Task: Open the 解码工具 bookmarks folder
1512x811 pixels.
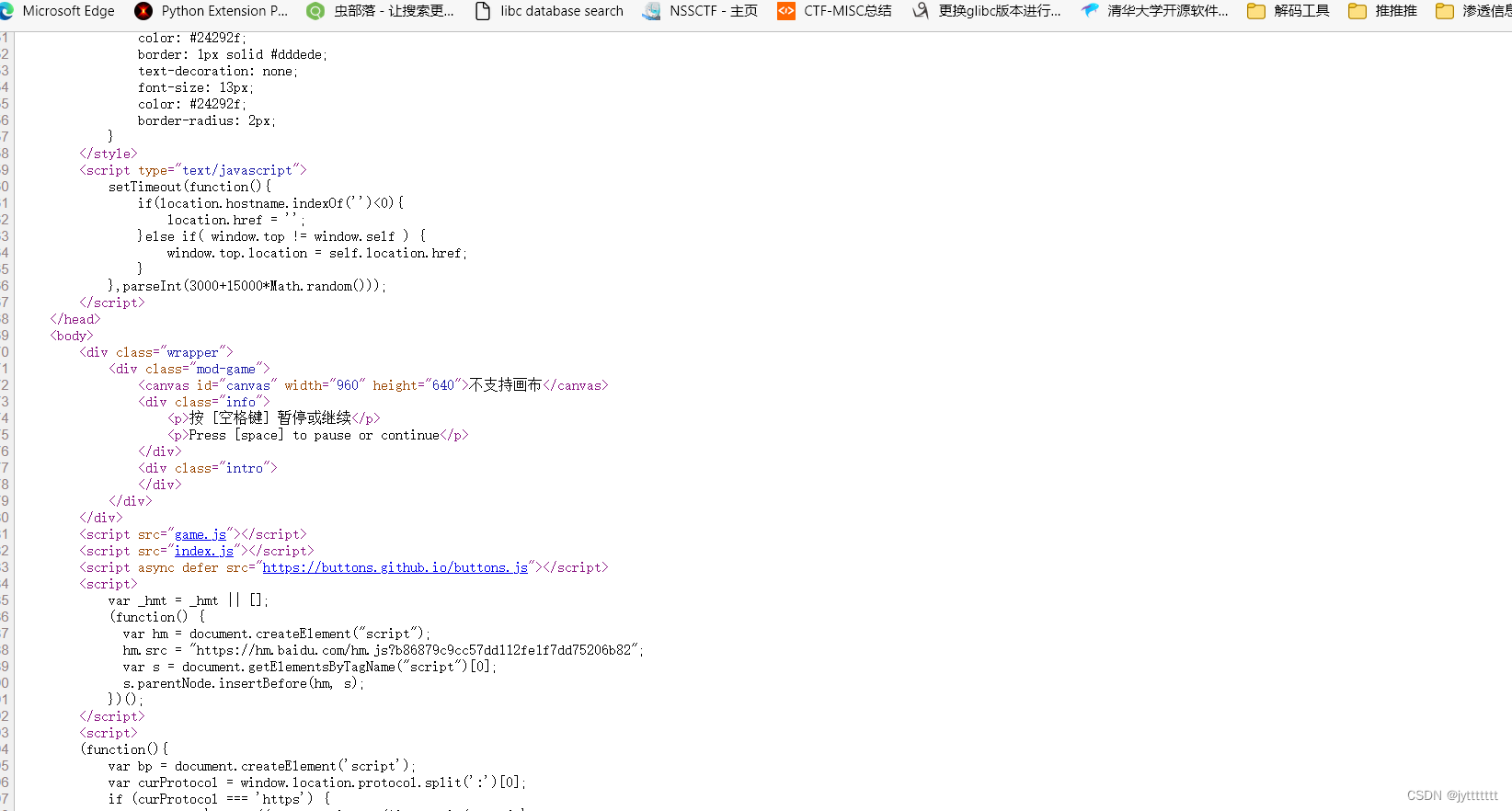Action: pyautogui.click(x=1289, y=11)
